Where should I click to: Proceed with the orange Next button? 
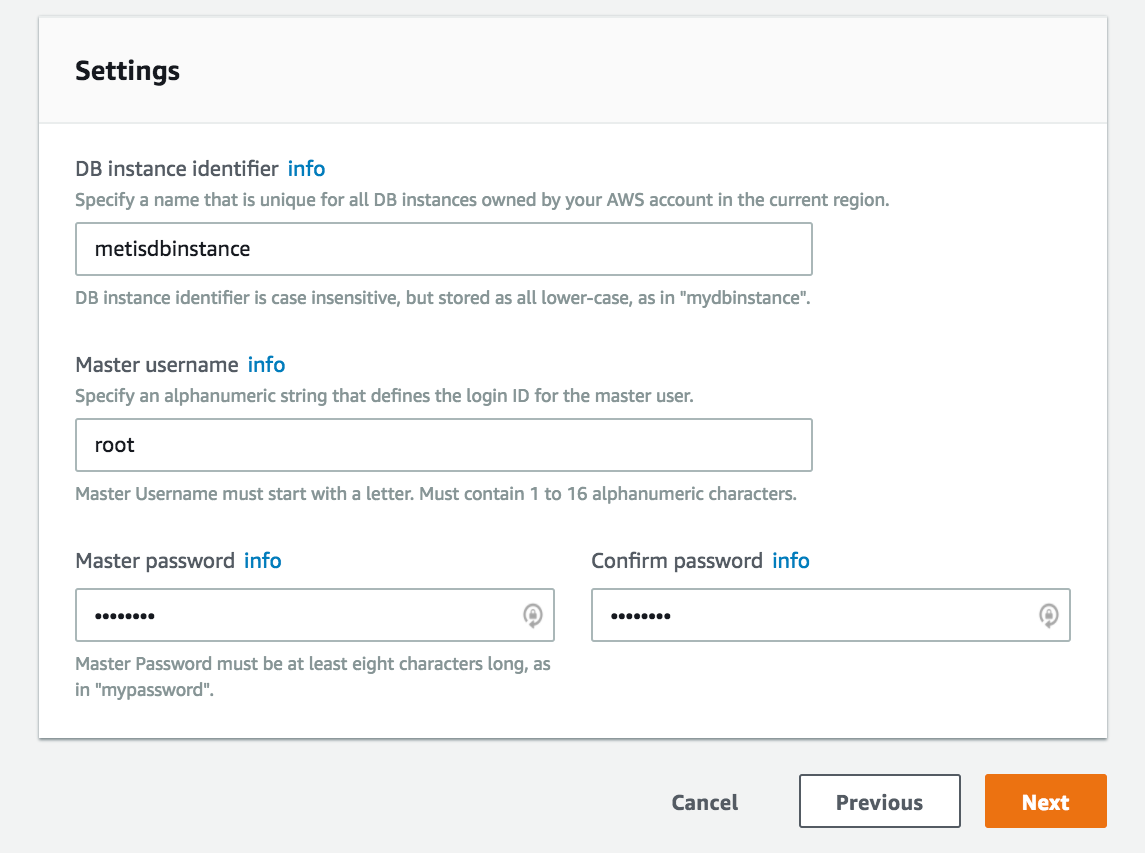1045,802
